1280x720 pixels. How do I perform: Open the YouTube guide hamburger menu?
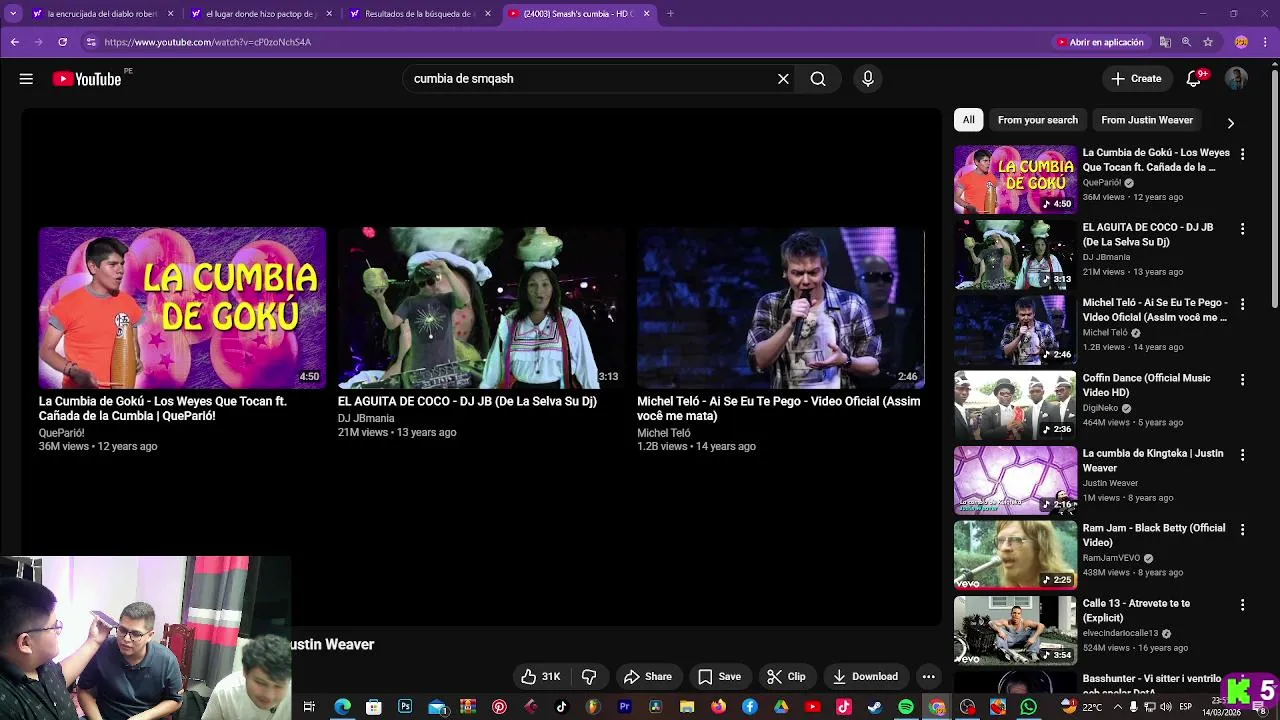[x=26, y=79]
